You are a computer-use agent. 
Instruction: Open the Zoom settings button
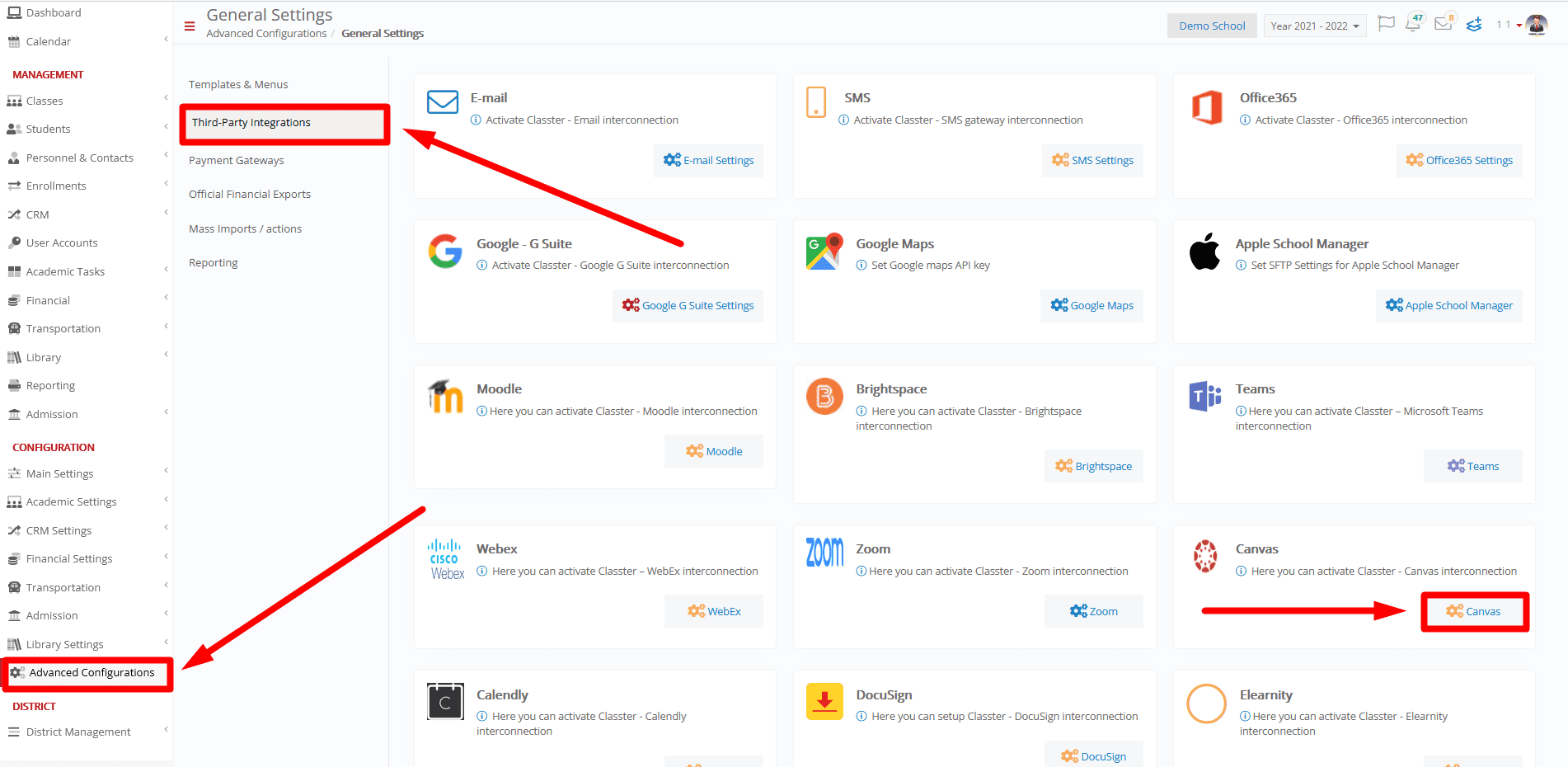pyautogui.click(x=1094, y=611)
